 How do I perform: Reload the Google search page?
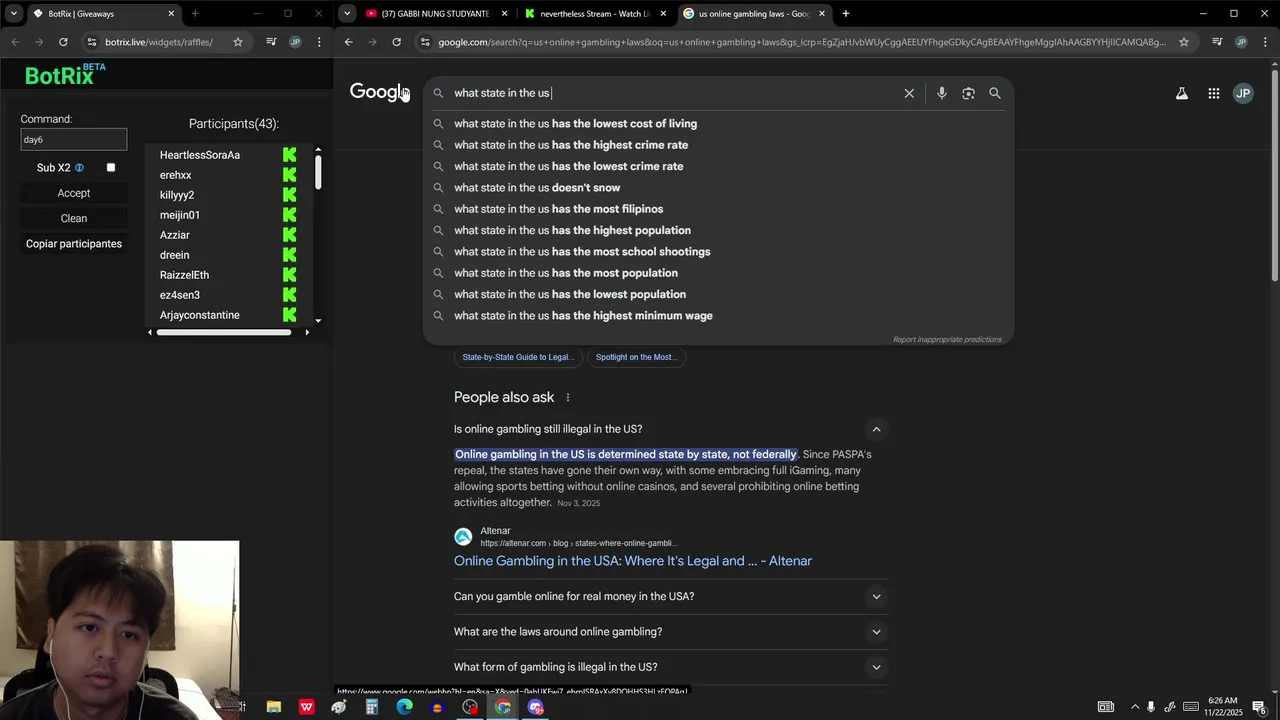(x=397, y=42)
